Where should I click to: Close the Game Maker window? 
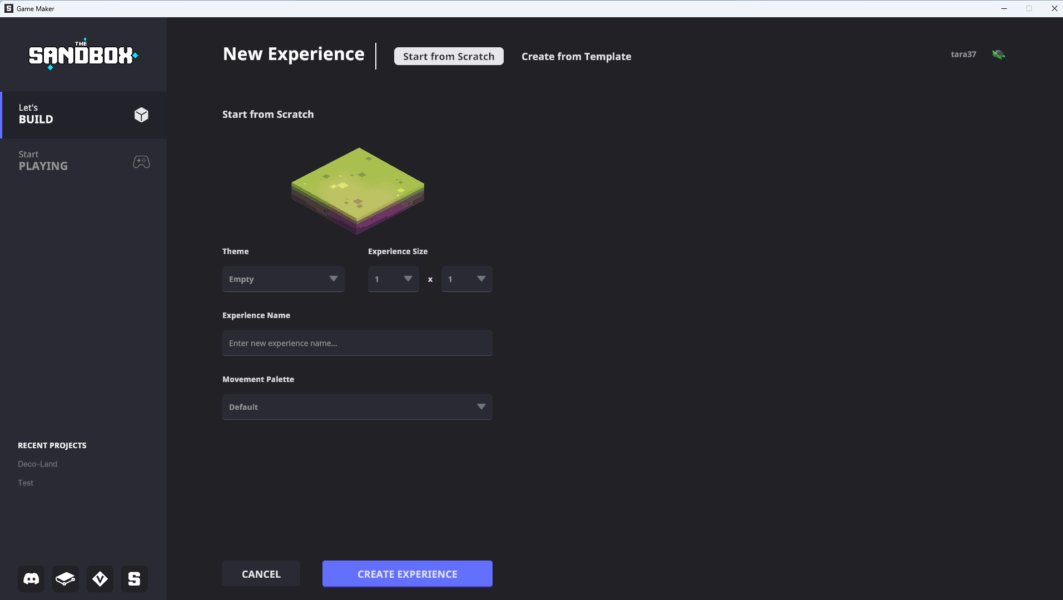[x=1054, y=8]
